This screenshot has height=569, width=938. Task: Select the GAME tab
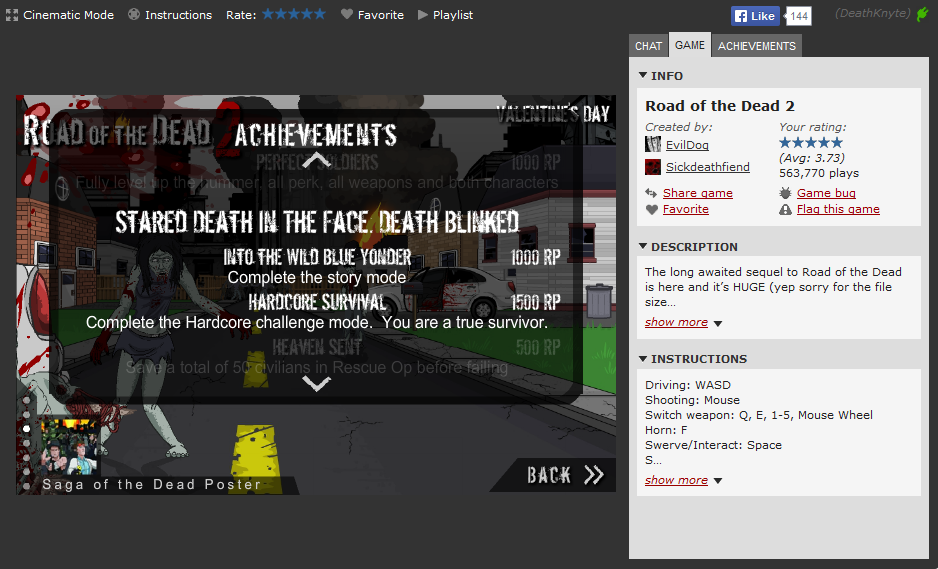(690, 45)
